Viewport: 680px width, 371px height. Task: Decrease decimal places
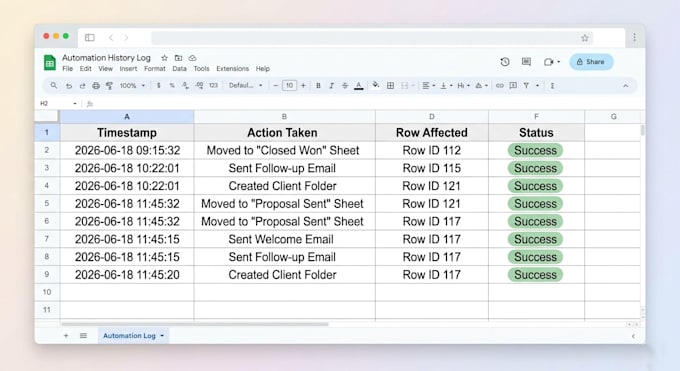point(185,85)
